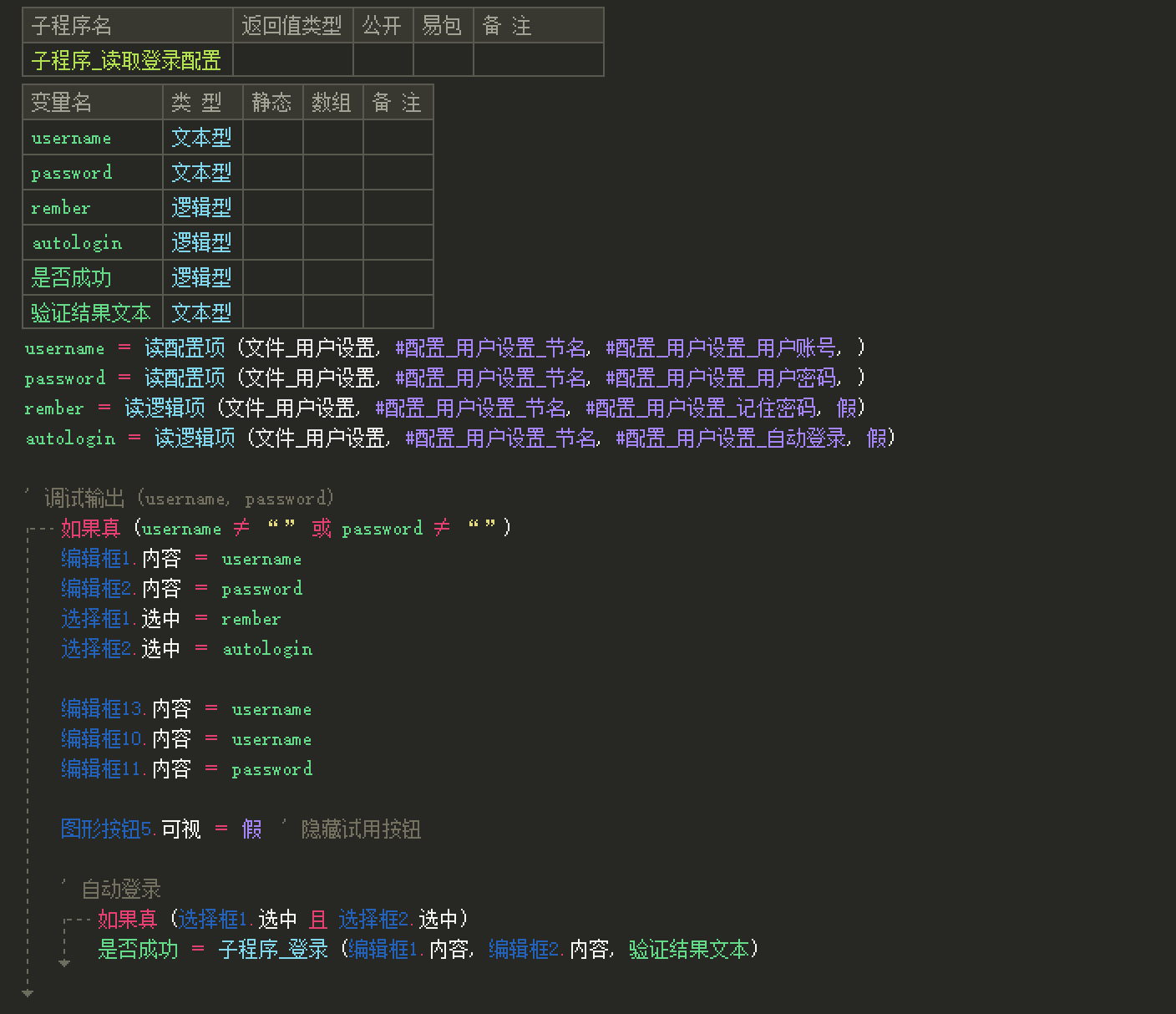The width and height of the screenshot is (1176, 1014).
Task: Click the 静态 cell of username row
Action: [x=272, y=138]
